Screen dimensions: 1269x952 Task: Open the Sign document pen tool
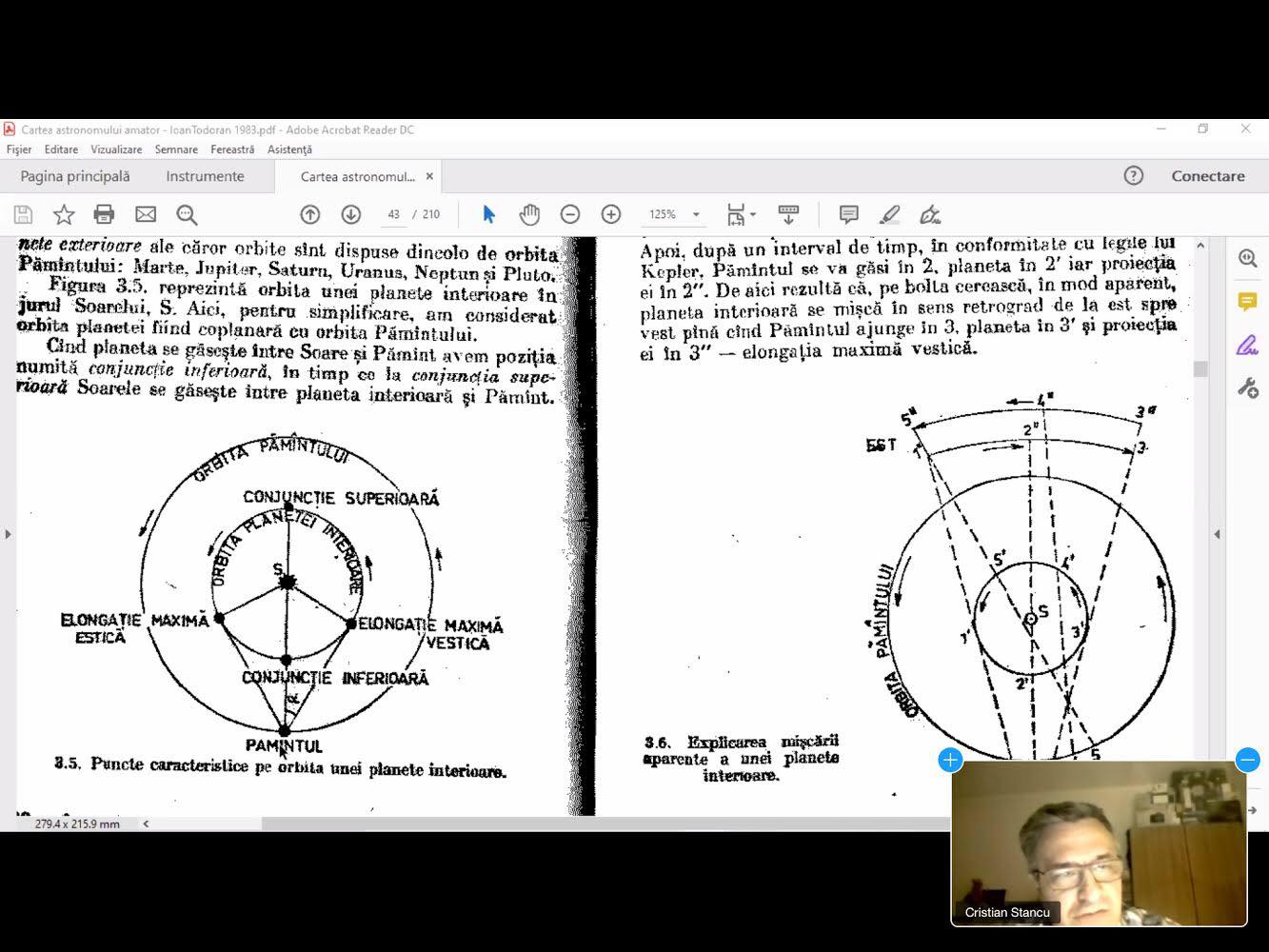click(930, 214)
